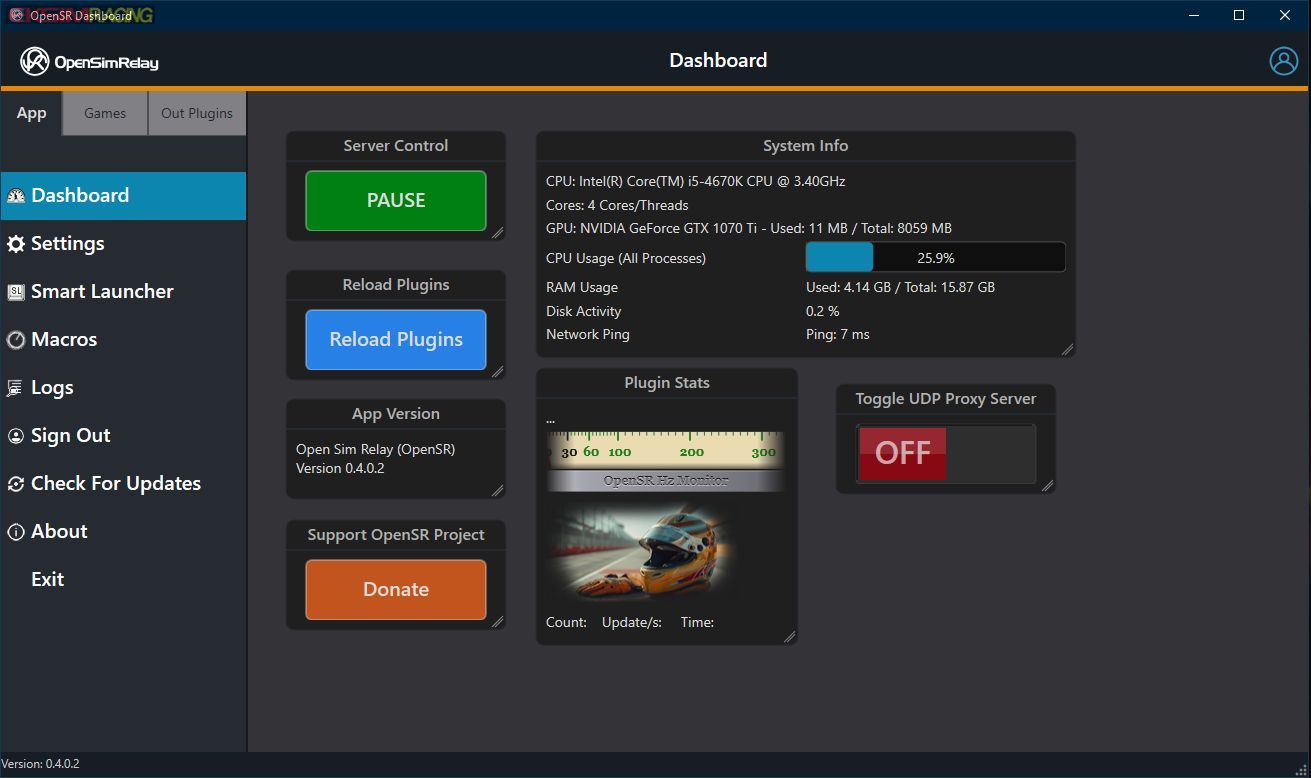Viewport: 1311px width, 778px height.
Task: Click the Settings gear icon
Action: pos(16,244)
